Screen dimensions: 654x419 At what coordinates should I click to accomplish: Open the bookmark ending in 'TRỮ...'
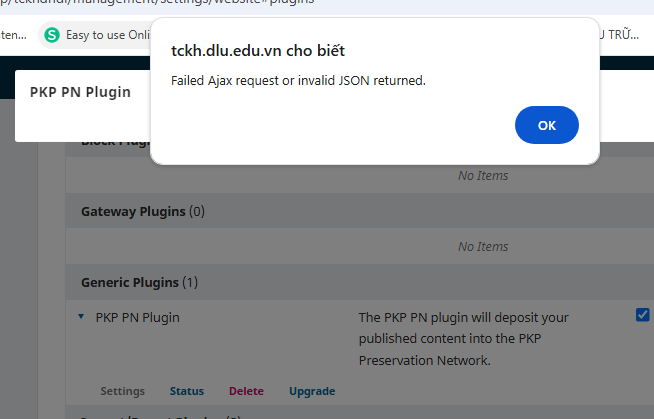(x=619, y=35)
